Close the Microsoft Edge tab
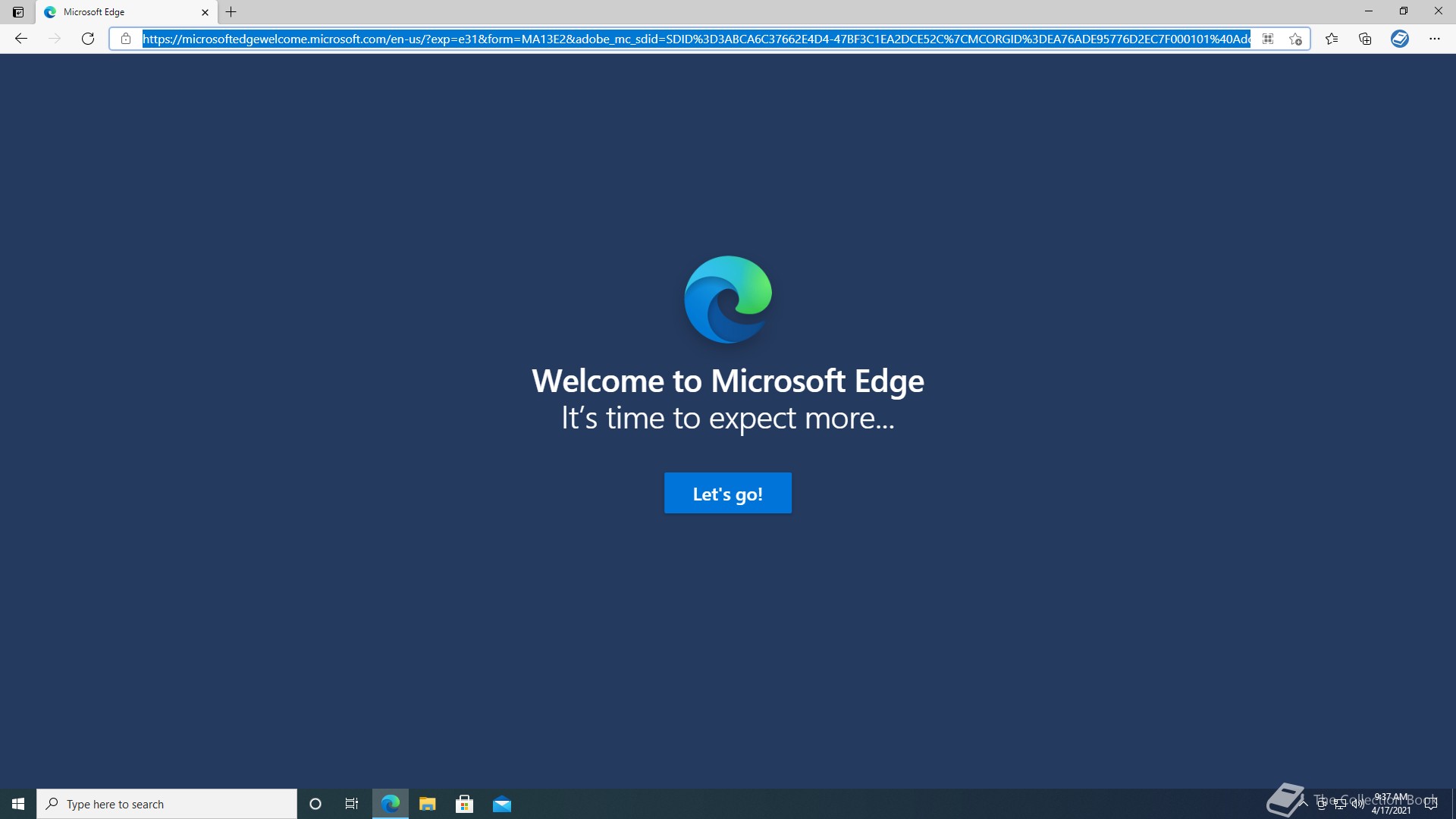 205,12
